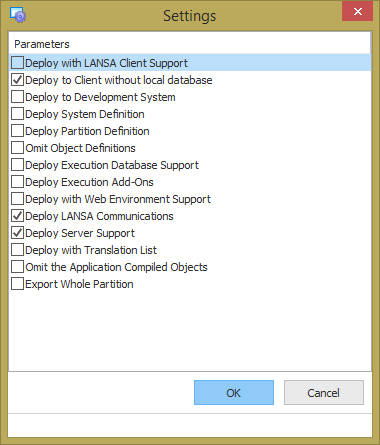
Task: Dismiss dialog with Cancel button
Action: click(x=324, y=393)
